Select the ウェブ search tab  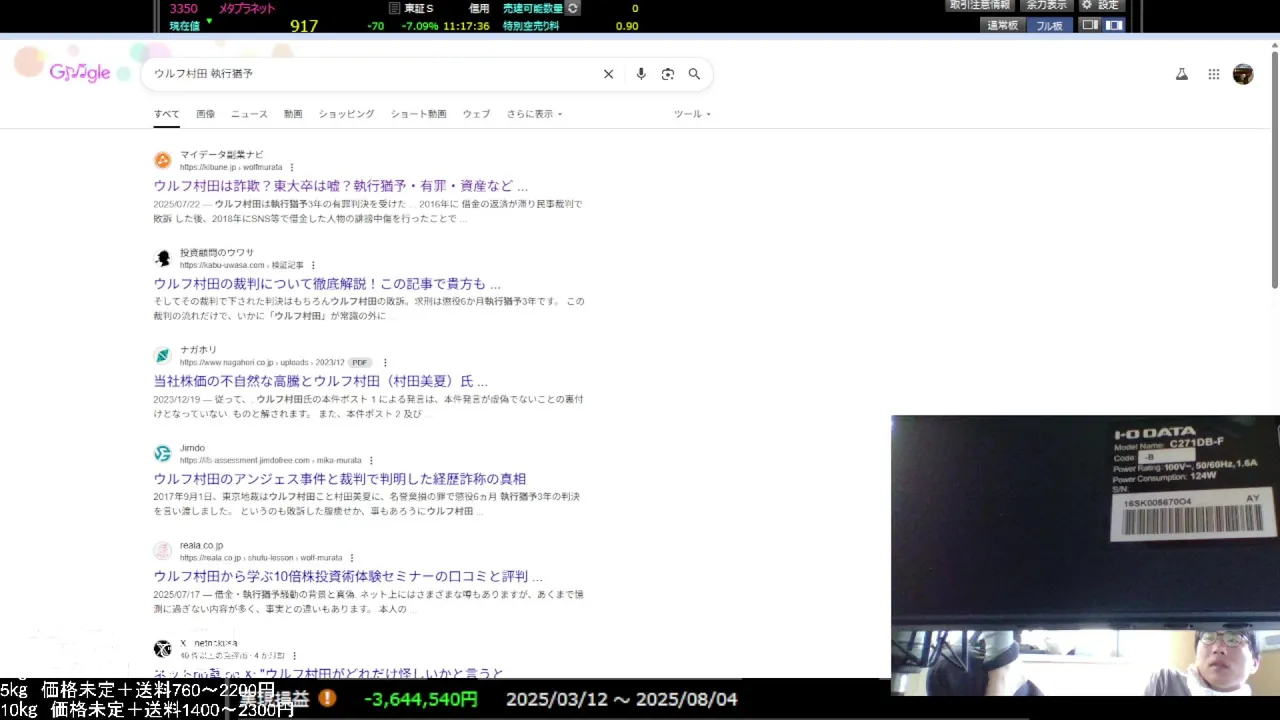(476, 114)
